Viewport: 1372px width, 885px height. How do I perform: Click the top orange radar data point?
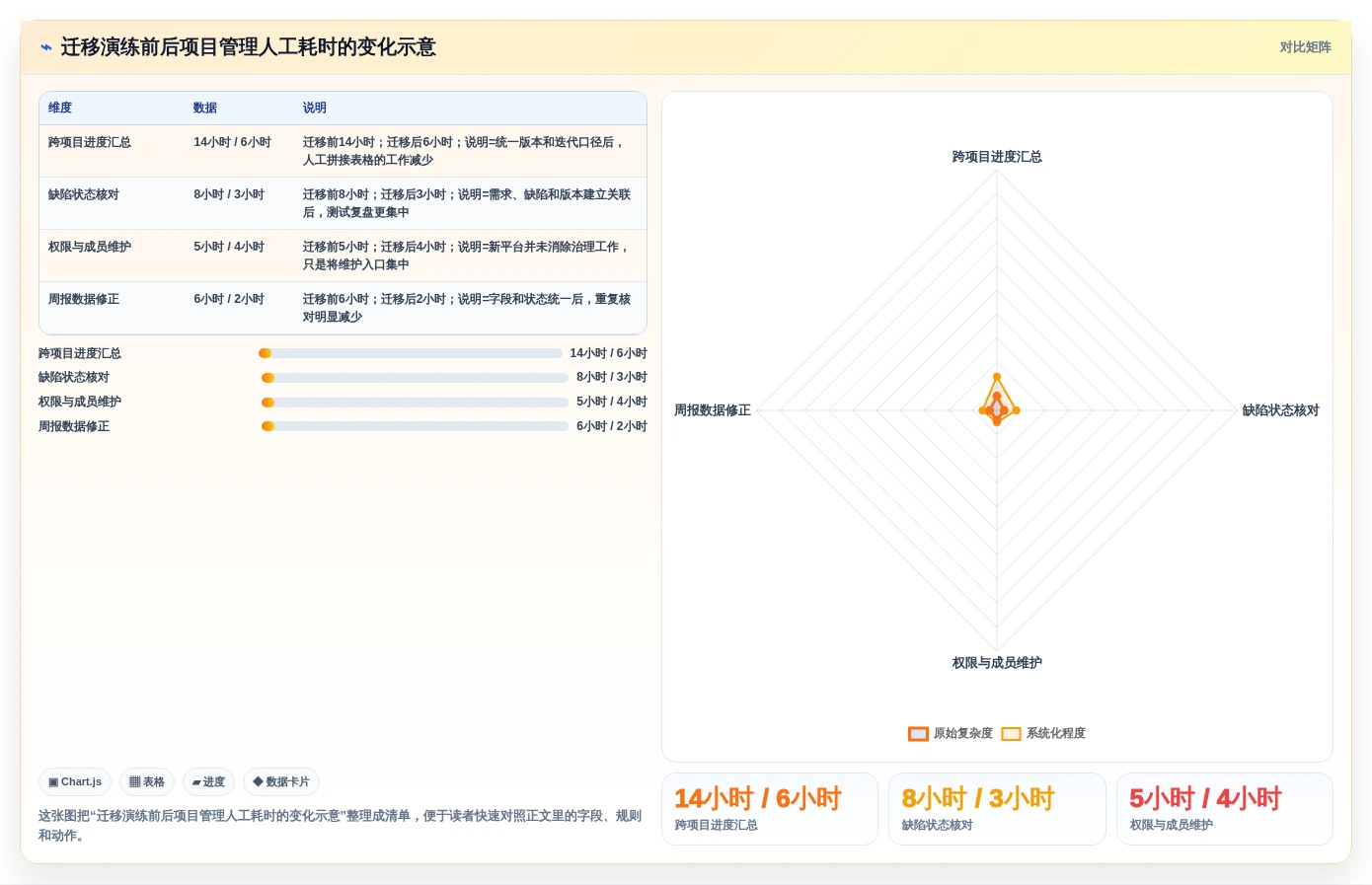click(x=997, y=377)
